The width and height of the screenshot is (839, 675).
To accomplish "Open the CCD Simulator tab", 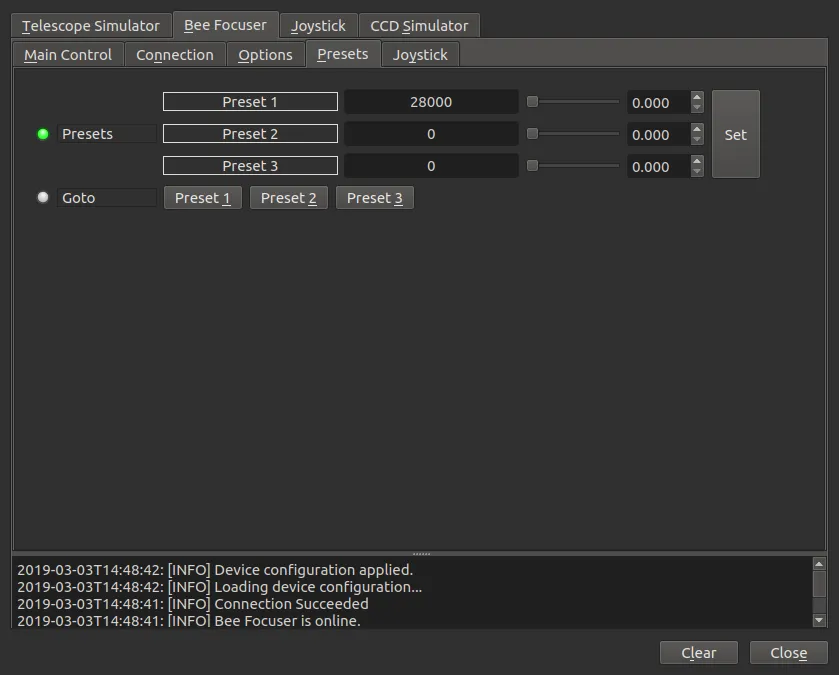I will [x=419, y=26].
